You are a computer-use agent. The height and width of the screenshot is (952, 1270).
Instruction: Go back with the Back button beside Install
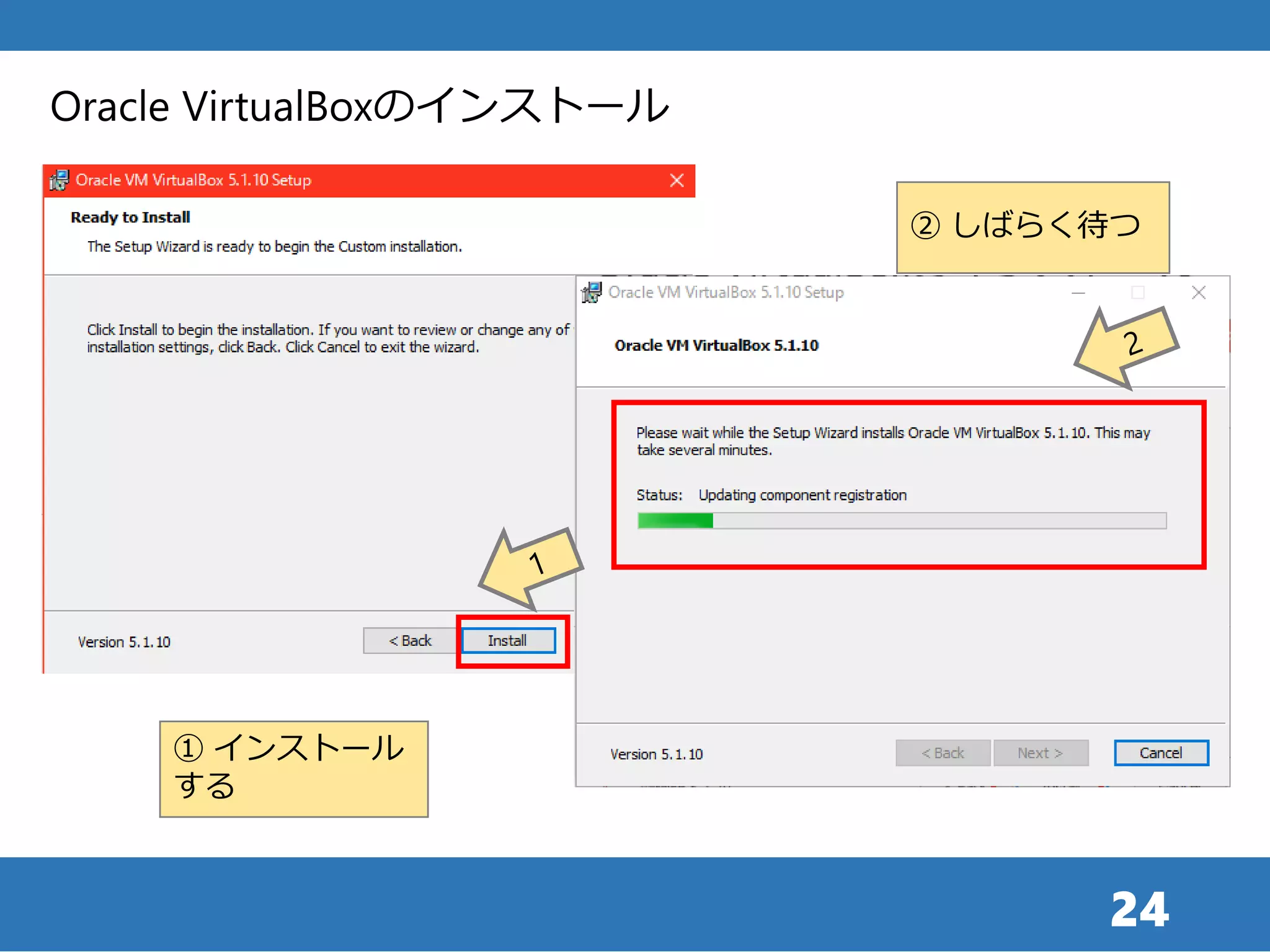(x=410, y=640)
